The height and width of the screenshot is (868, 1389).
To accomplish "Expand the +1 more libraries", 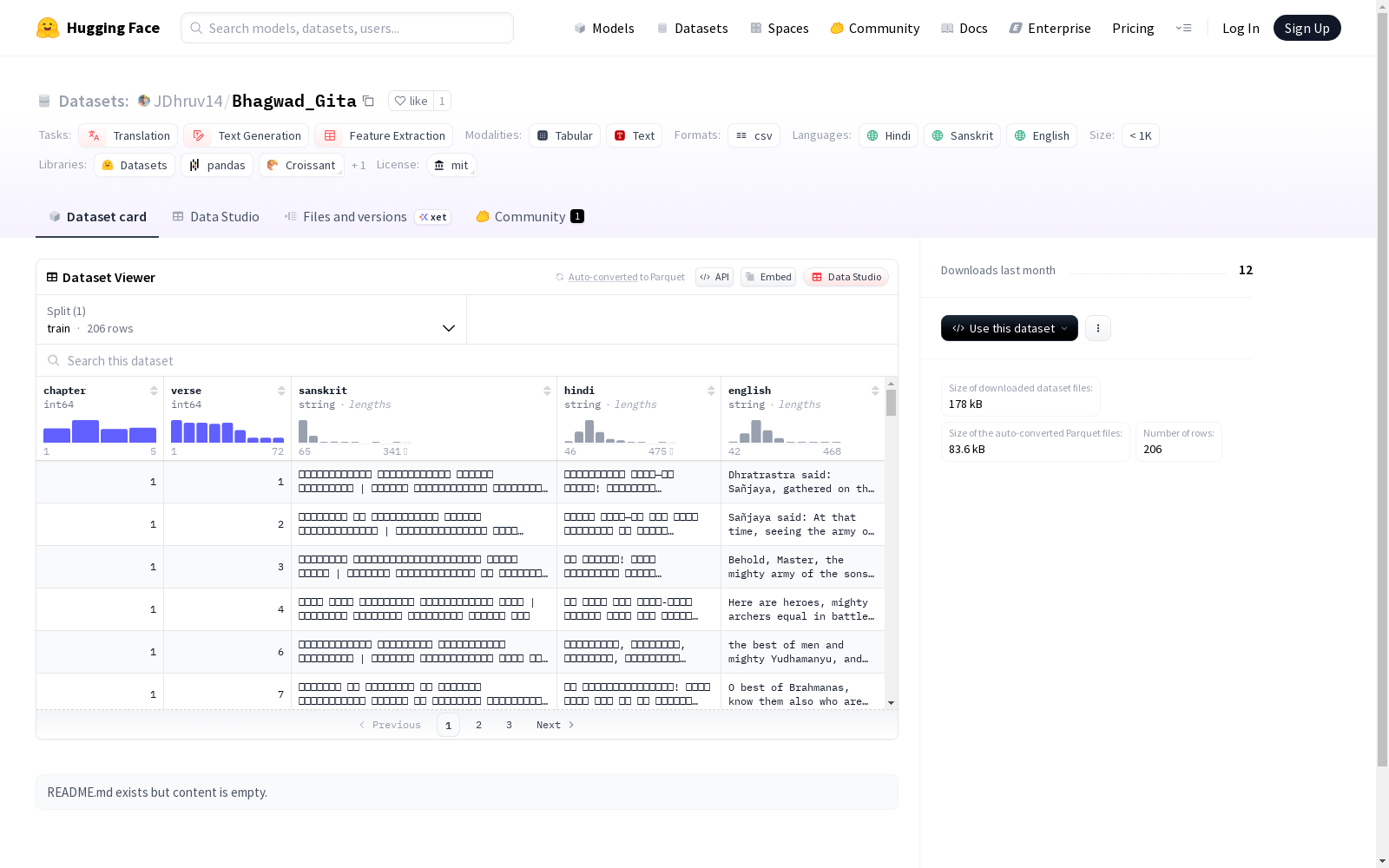I will point(359,165).
